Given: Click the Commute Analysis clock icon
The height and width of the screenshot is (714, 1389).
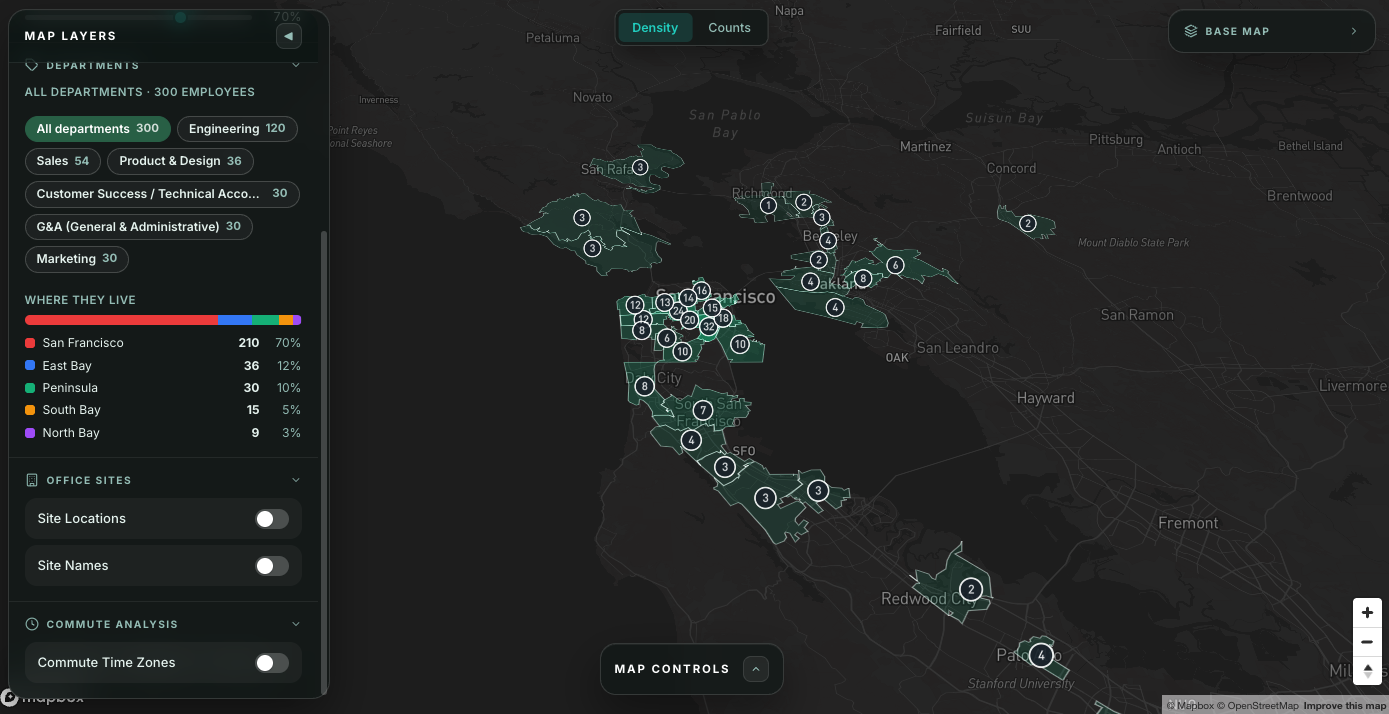Looking at the screenshot, I should pyautogui.click(x=31, y=624).
